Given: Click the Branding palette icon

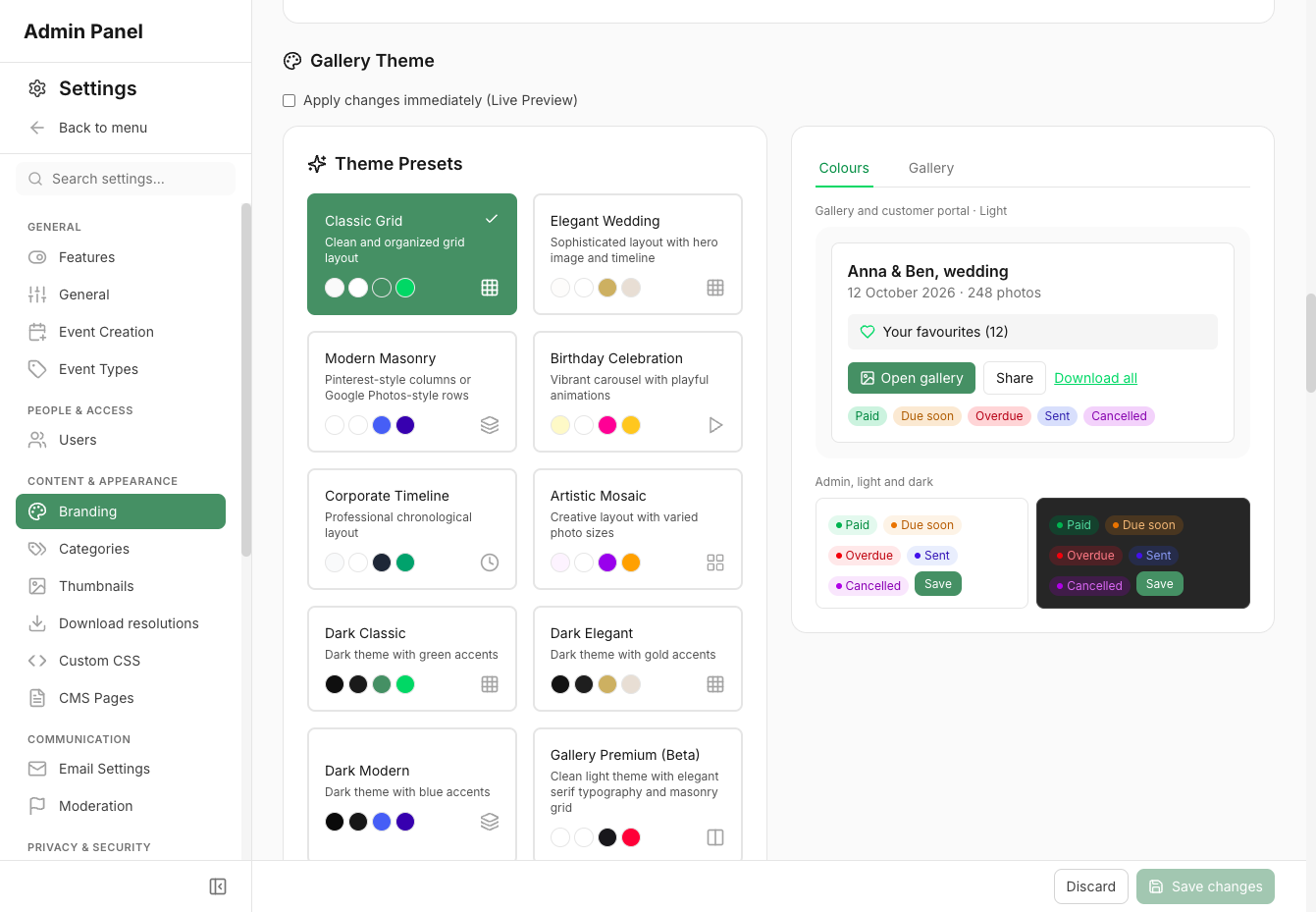Looking at the screenshot, I should click(37, 511).
